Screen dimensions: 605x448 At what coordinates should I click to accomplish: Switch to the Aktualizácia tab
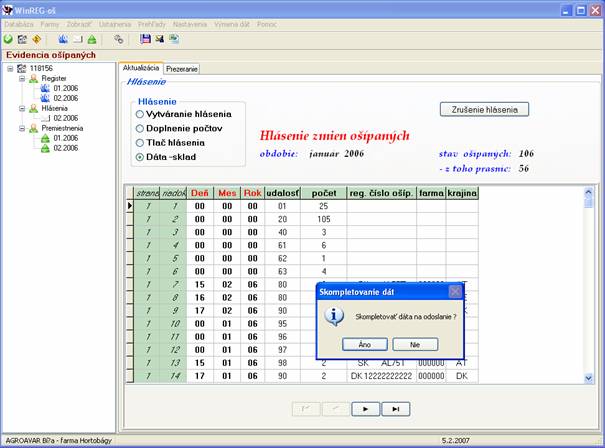coord(141,68)
